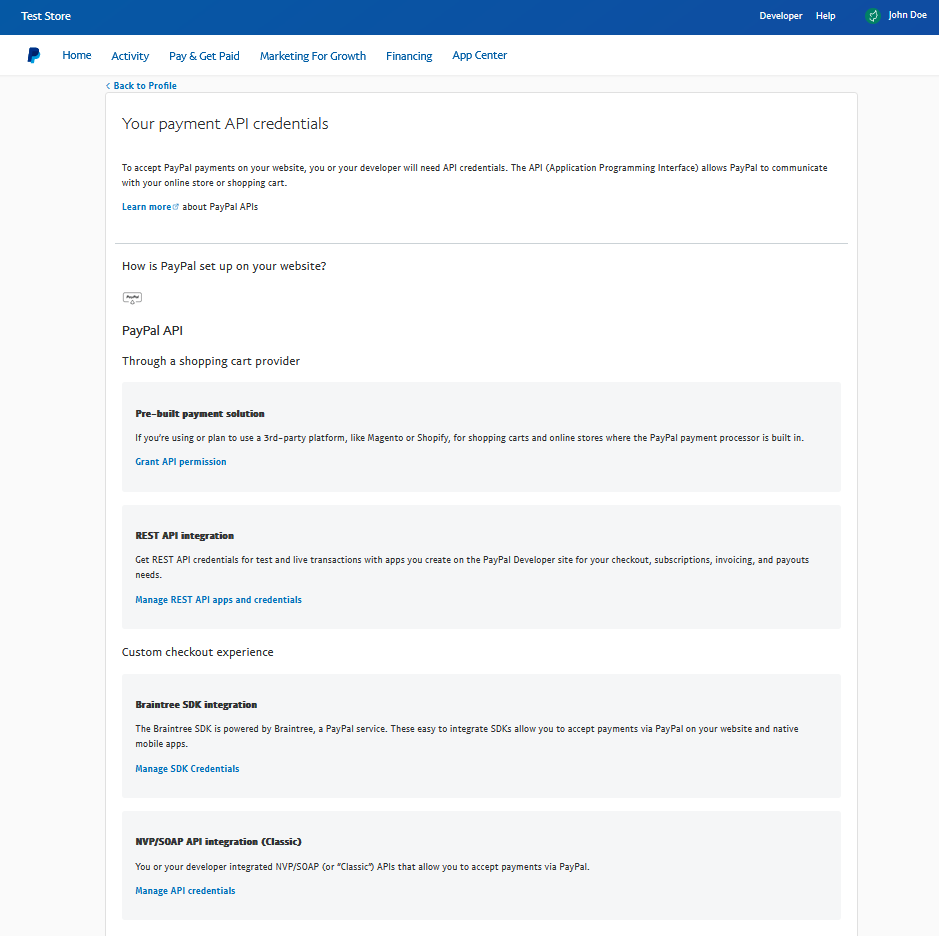Open Manage REST API apps and credentials
This screenshot has width=939, height=936.
[219, 599]
